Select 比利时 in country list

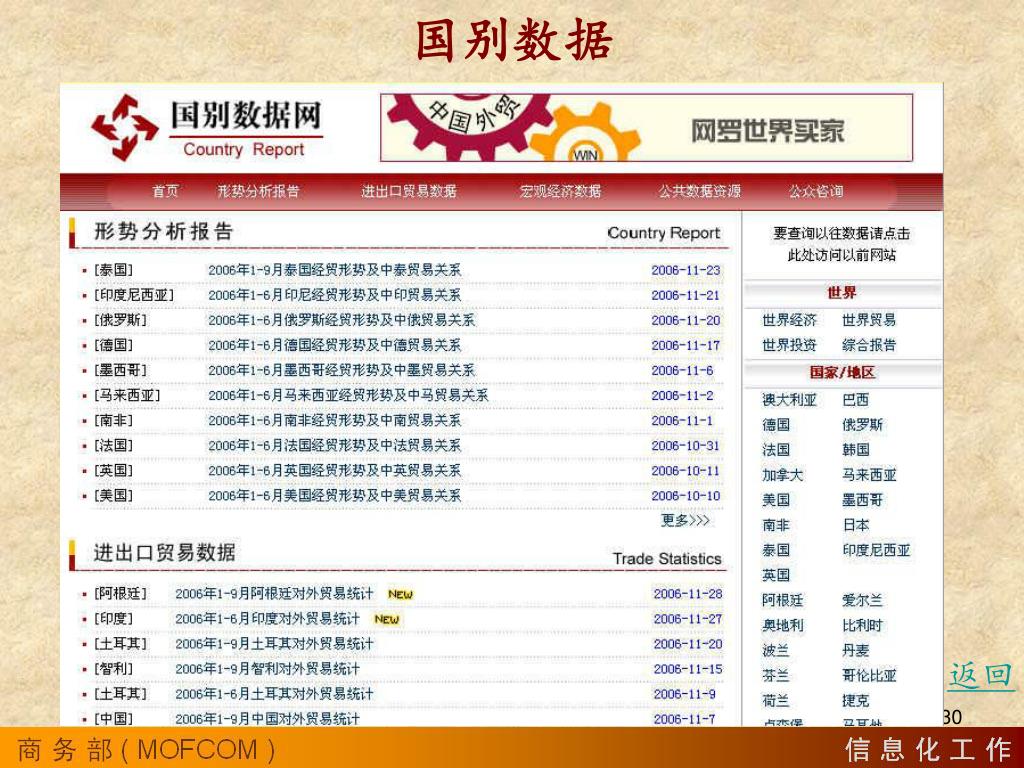point(862,625)
